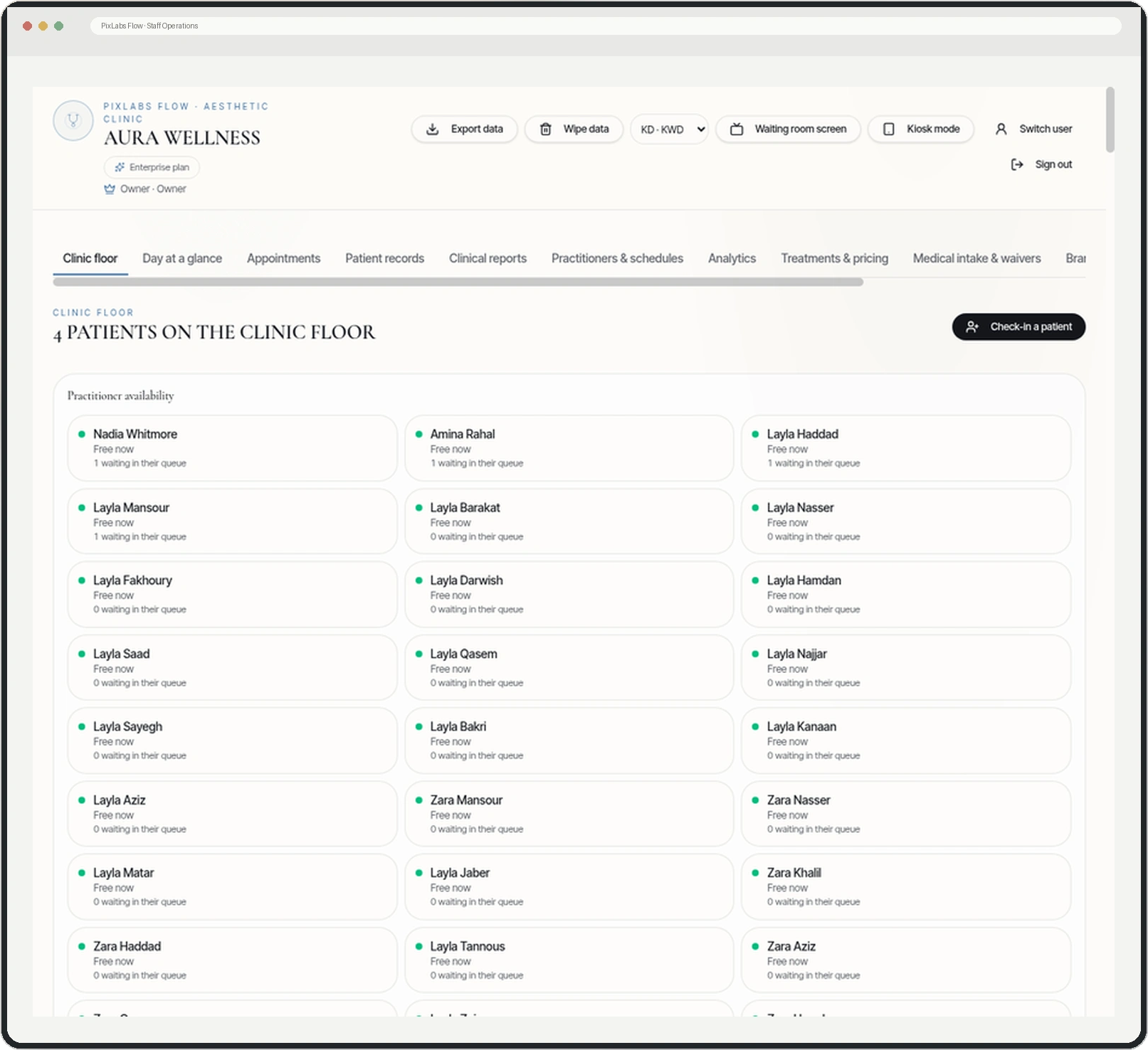This screenshot has height=1050, width=1148.
Task: Select the Amina Rahal practitioner card
Action: click(x=569, y=448)
